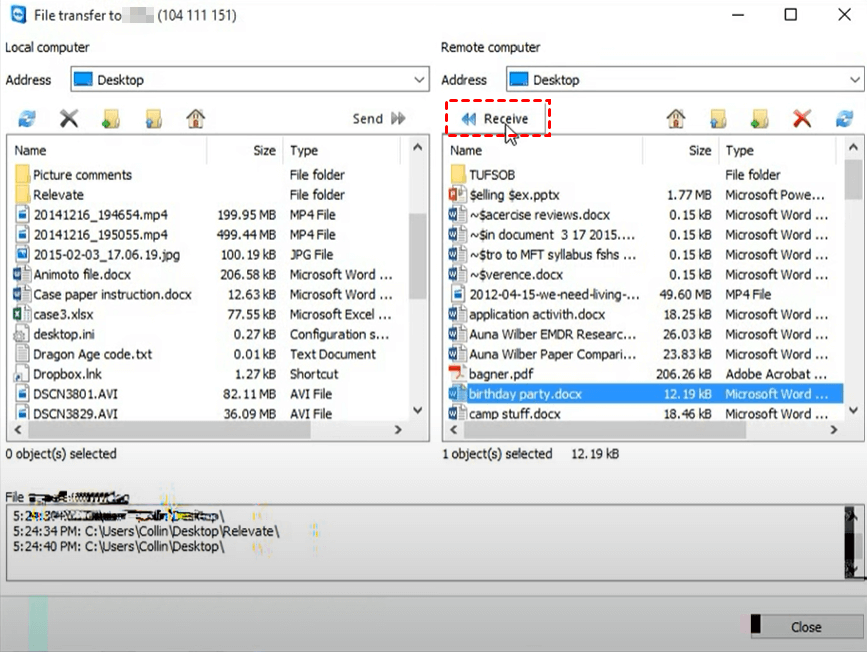Refresh the remote computer file list
This screenshot has height=652, width=867.
[x=845, y=119]
